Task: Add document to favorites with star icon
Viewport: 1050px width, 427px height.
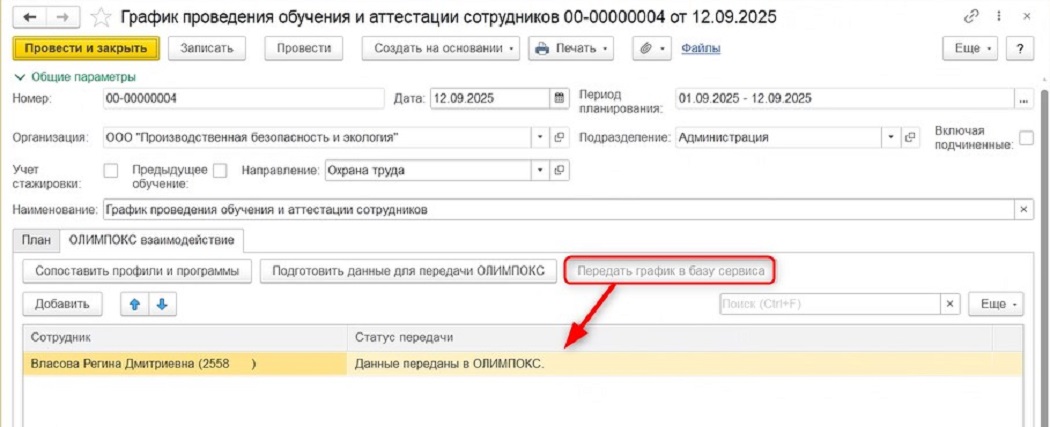Action: pyautogui.click(x=100, y=18)
